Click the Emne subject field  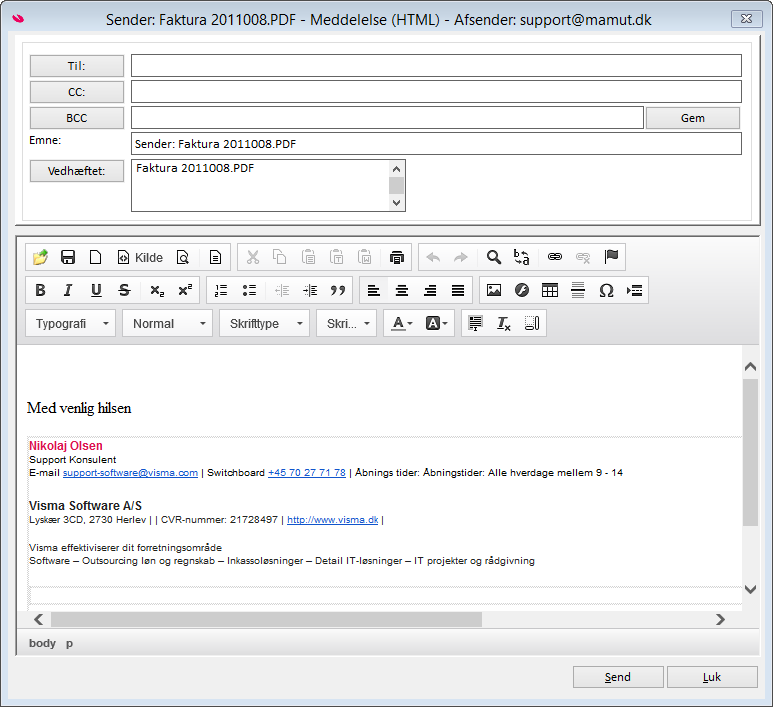(436, 143)
